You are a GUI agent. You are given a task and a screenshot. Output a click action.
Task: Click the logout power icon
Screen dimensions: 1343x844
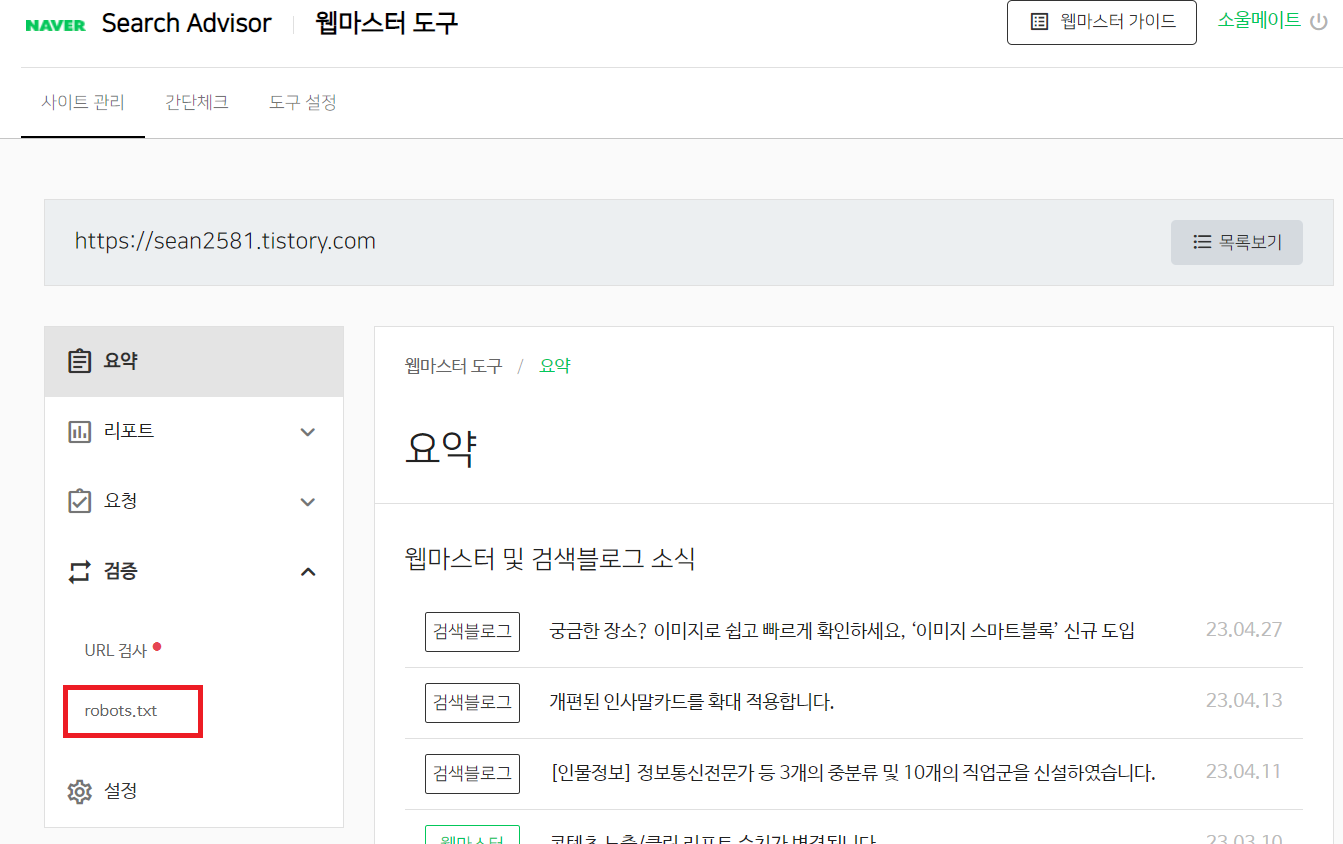(1319, 21)
